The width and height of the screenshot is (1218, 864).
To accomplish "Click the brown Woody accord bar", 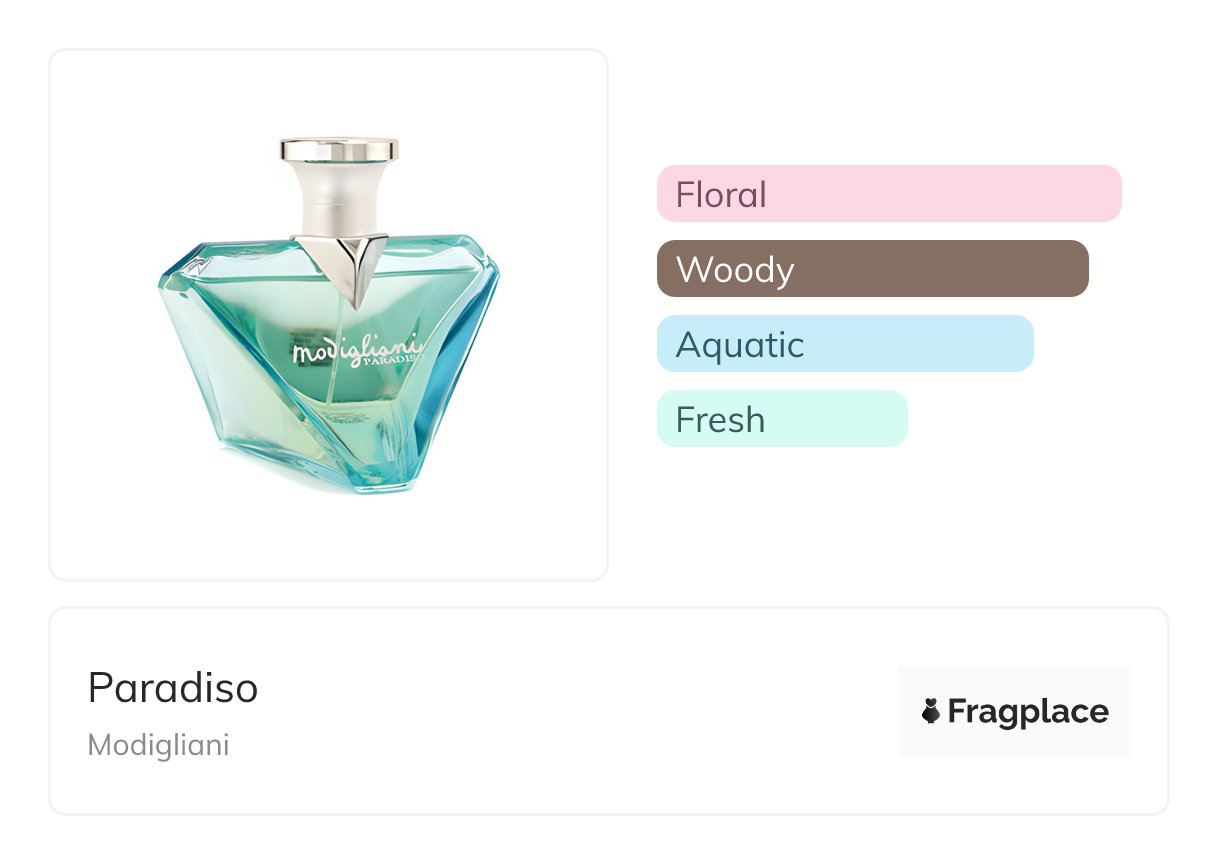I will (x=872, y=269).
